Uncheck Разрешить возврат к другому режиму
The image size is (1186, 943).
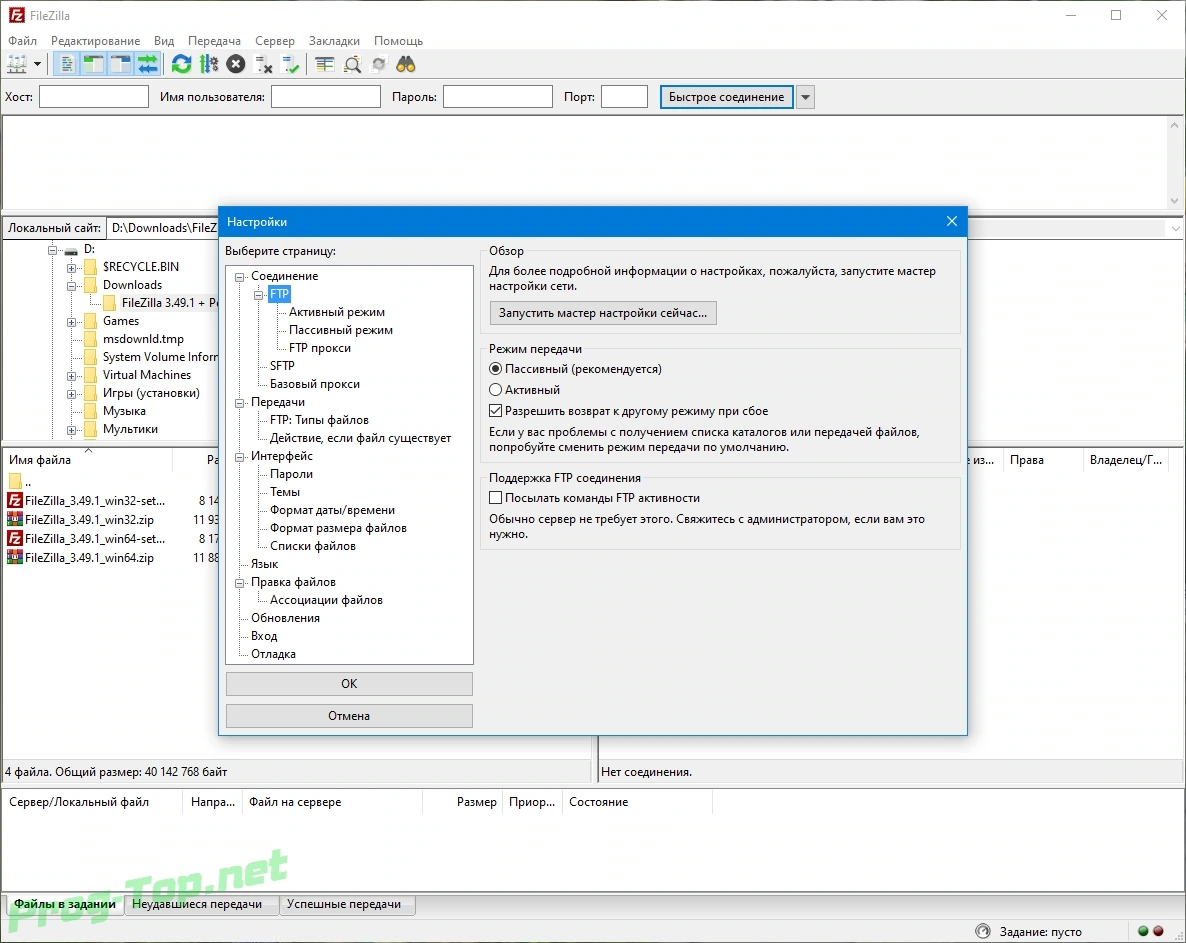(495, 411)
